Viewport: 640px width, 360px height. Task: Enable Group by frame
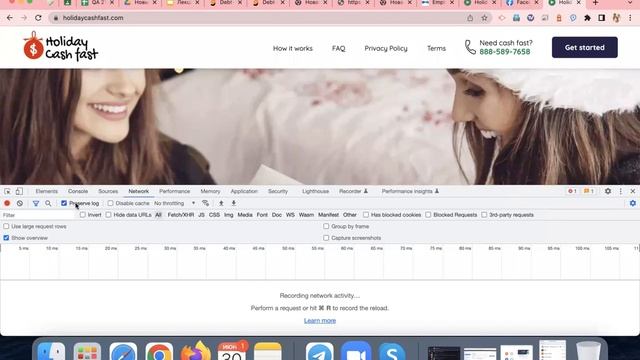[326, 226]
